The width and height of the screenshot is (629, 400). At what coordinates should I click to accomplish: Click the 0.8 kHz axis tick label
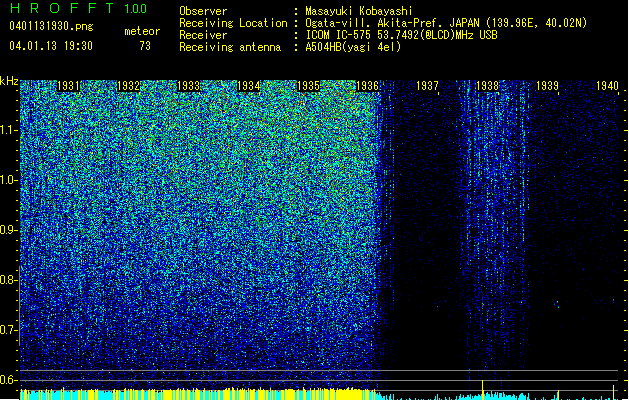9,280
